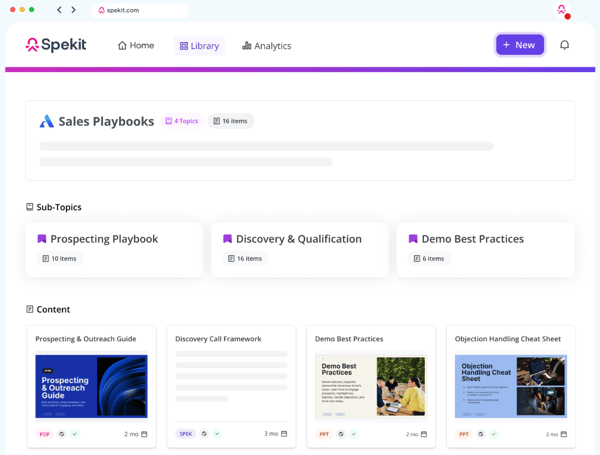
Task: Click the PDF tag on Prospecting guide card
Action: [x=44, y=434]
